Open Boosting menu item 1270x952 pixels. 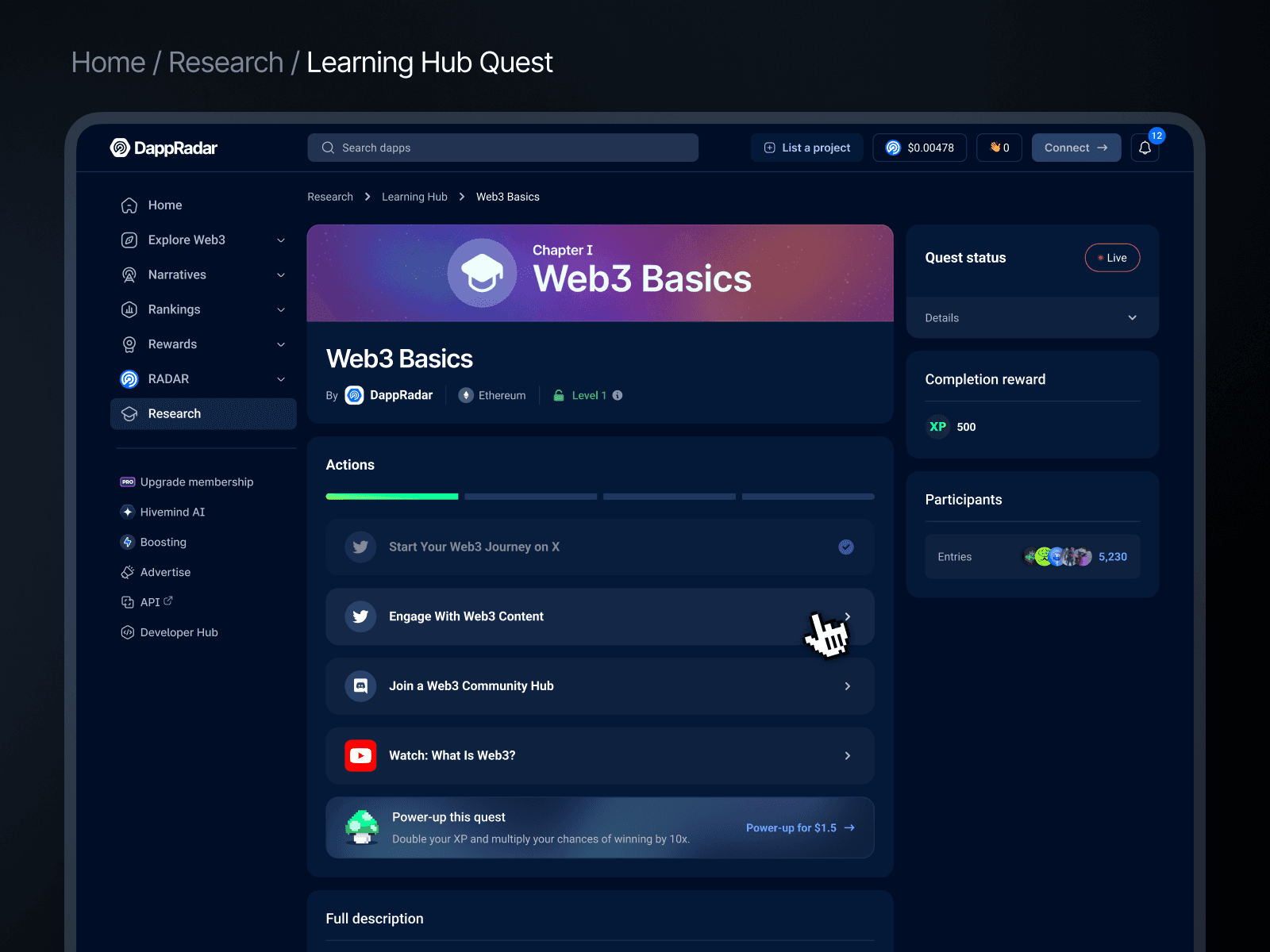pyautogui.click(x=153, y=542)
